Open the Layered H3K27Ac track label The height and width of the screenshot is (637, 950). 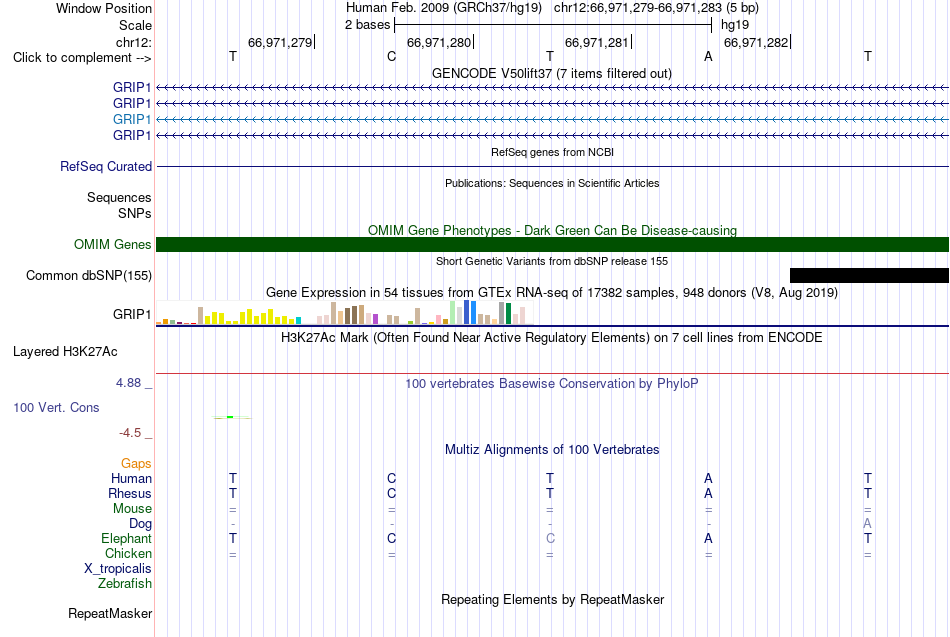(x=65, y=352)
